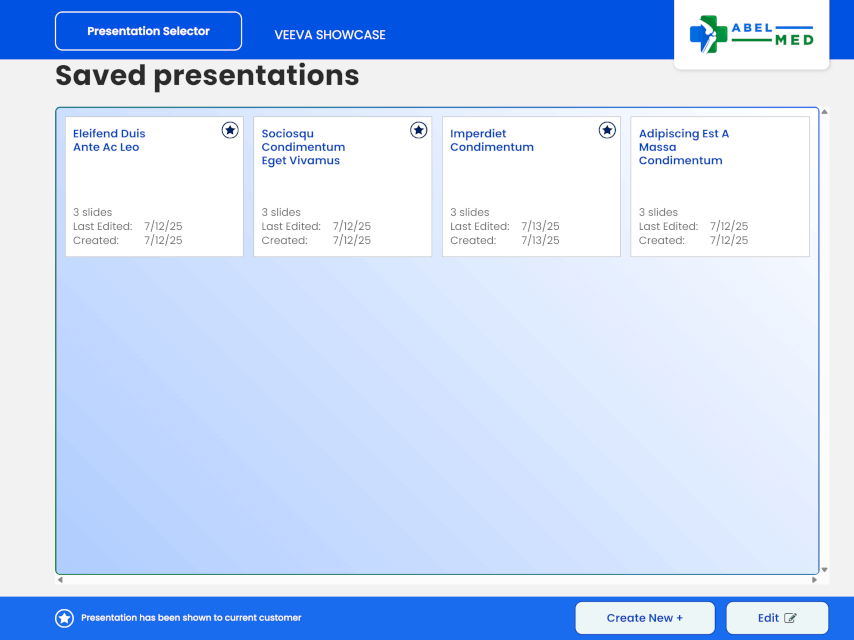Click the scroll left arrow
Screen dimensions: 854x640
60,580
